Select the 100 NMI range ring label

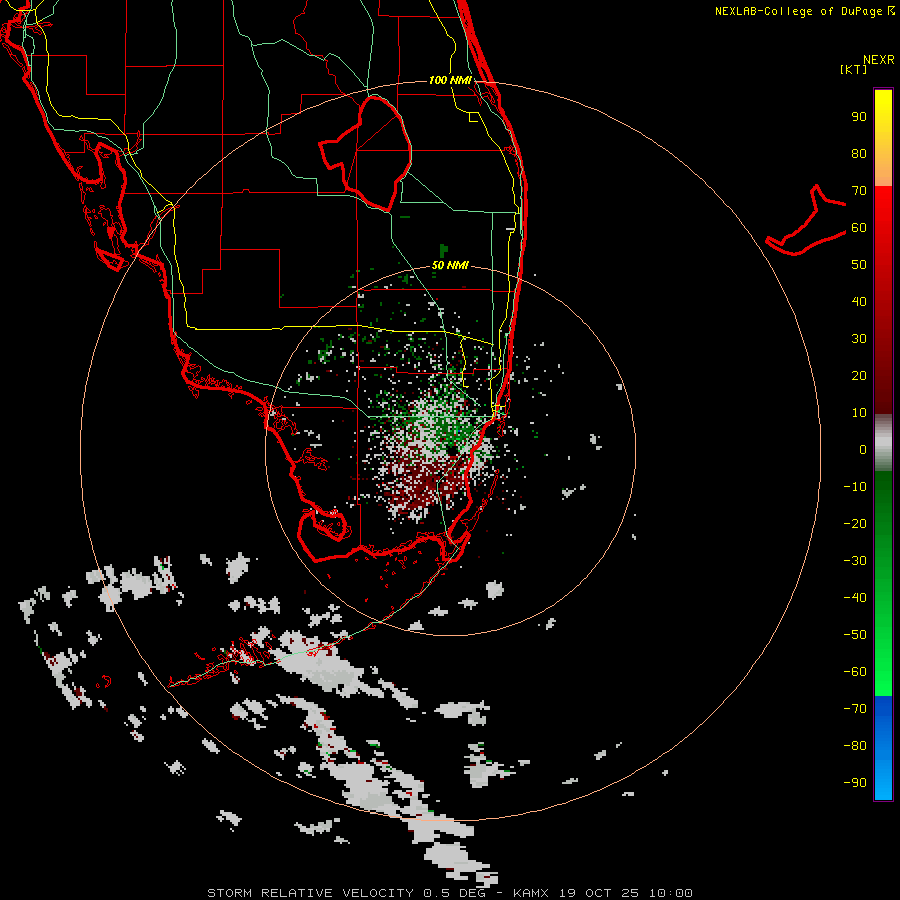pos(450,80)
